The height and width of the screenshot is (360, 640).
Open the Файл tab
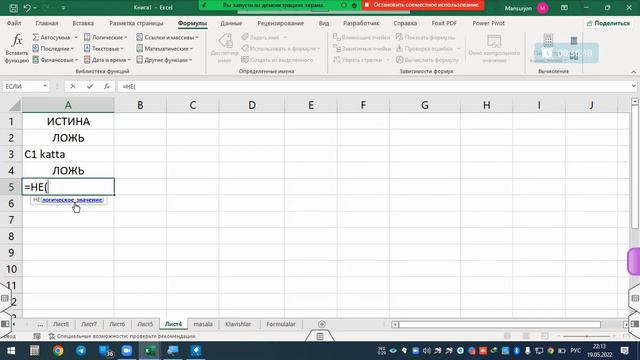(x=14, y=23)
